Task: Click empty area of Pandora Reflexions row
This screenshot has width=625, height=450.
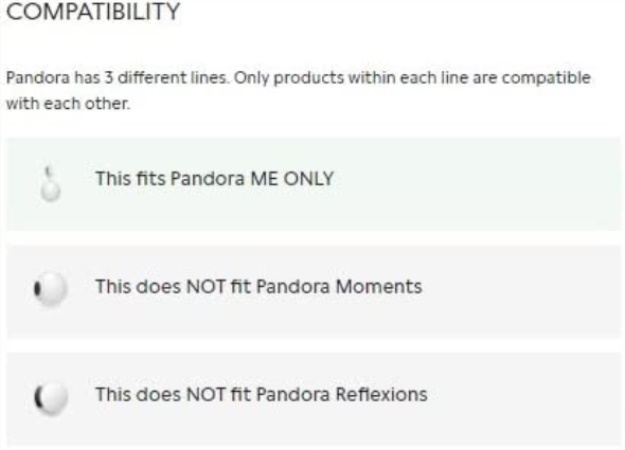Action: (x=518, y=399)
